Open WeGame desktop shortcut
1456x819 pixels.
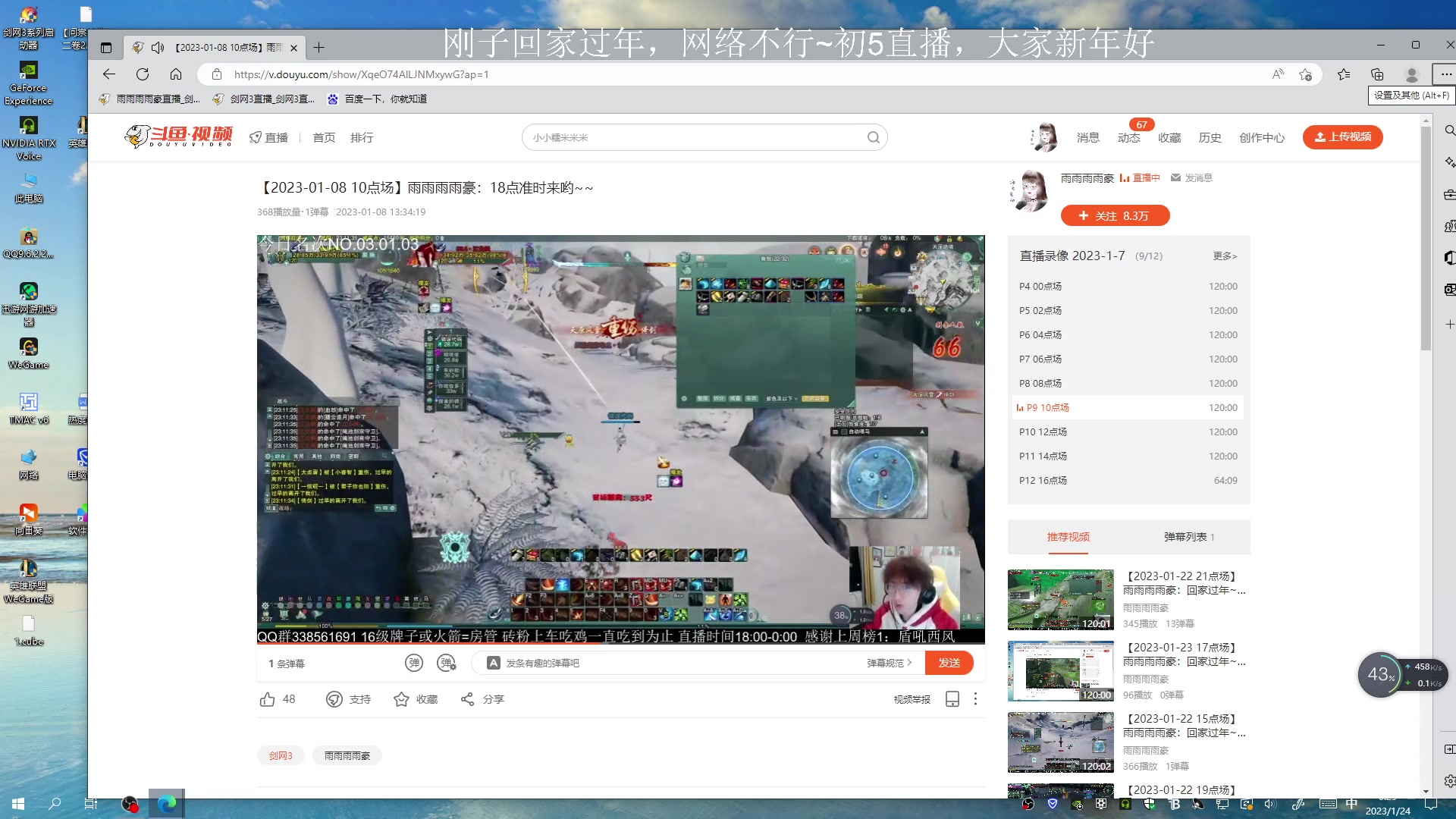28,353
